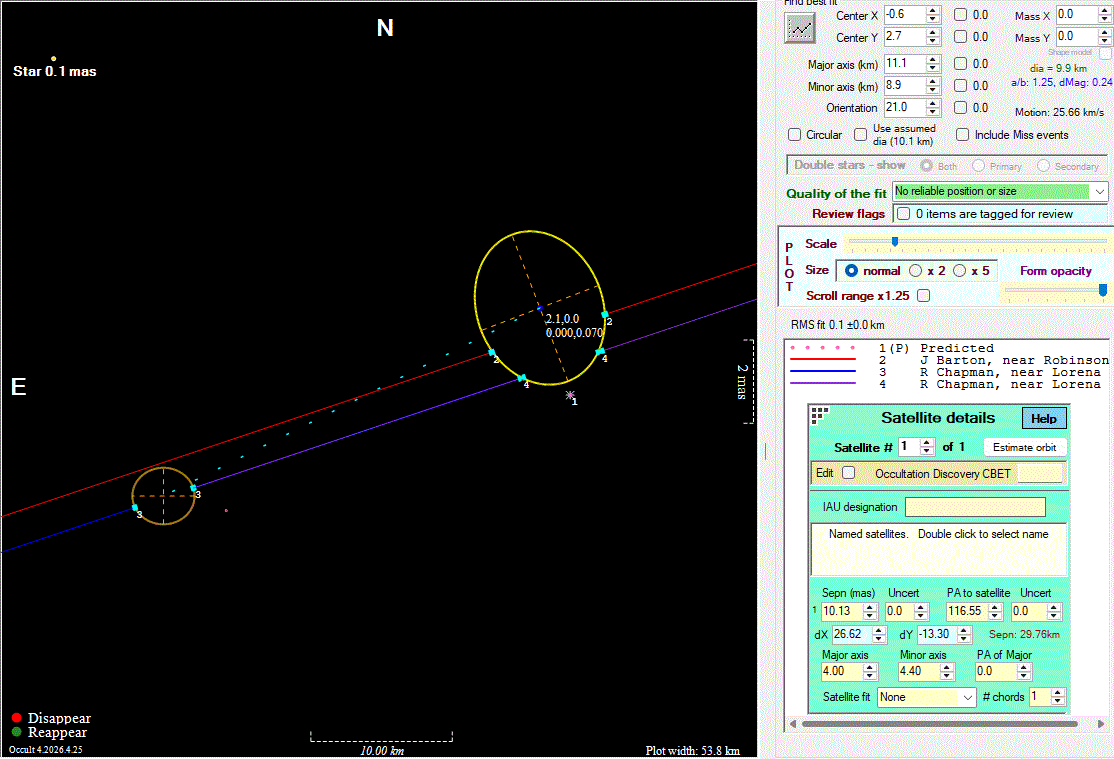The image size is (1114, 759).
Task: Click the Satellite # spinner arrows
Action: 926,446
